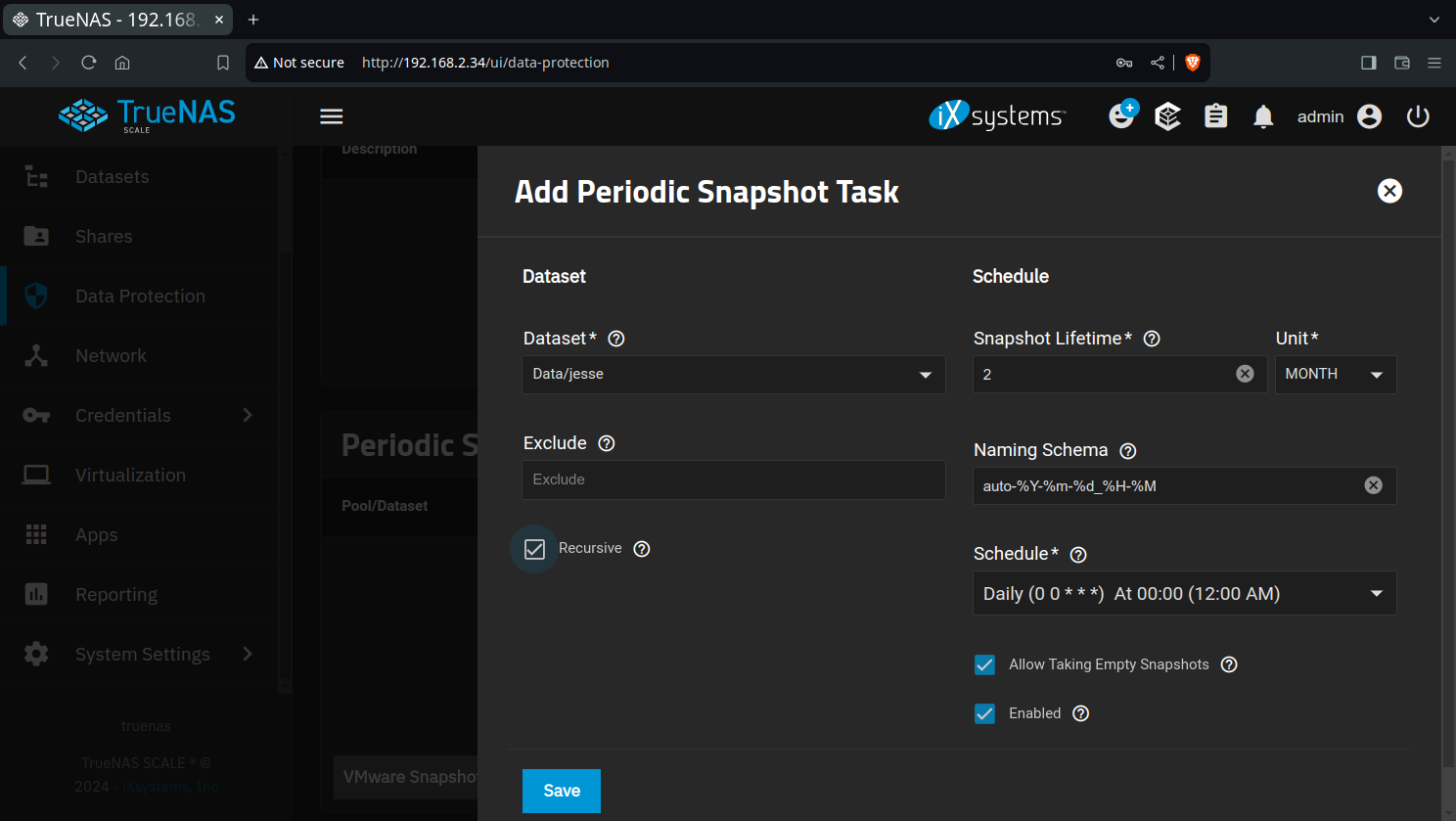
Task: Go to Data Protection in sidebar
Action: click(139, 296)
